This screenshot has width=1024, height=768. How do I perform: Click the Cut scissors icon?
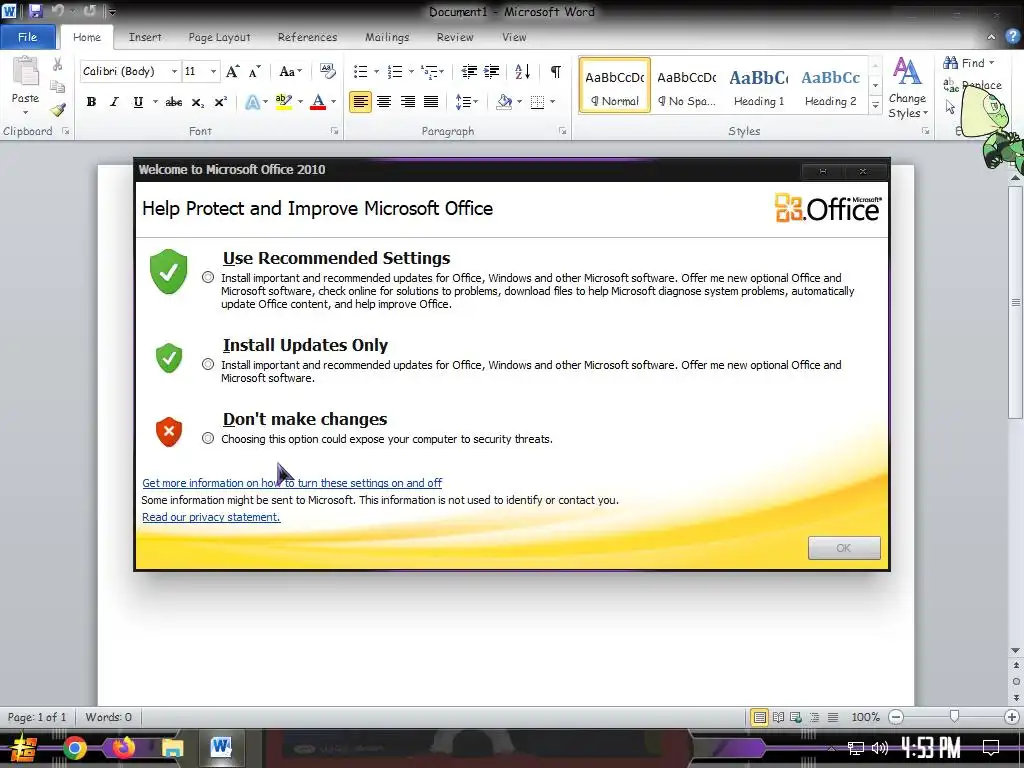pyautogui.click(x=57, y=64)
